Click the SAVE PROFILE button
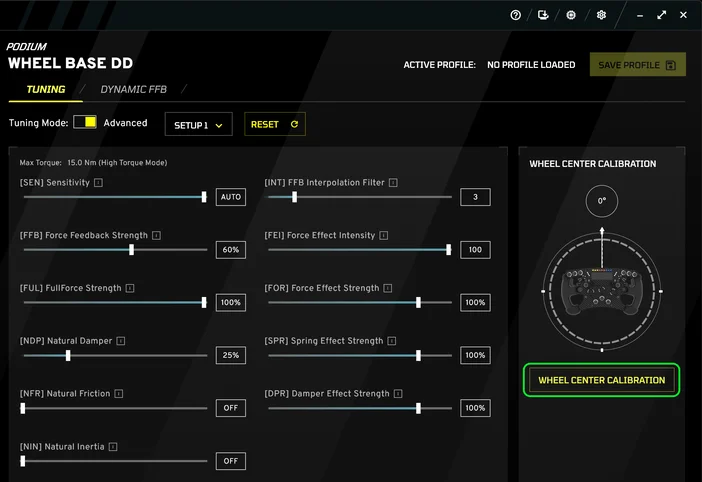This screenshot has height=482, width=702. pyautogui.click(x=638, y=65)
